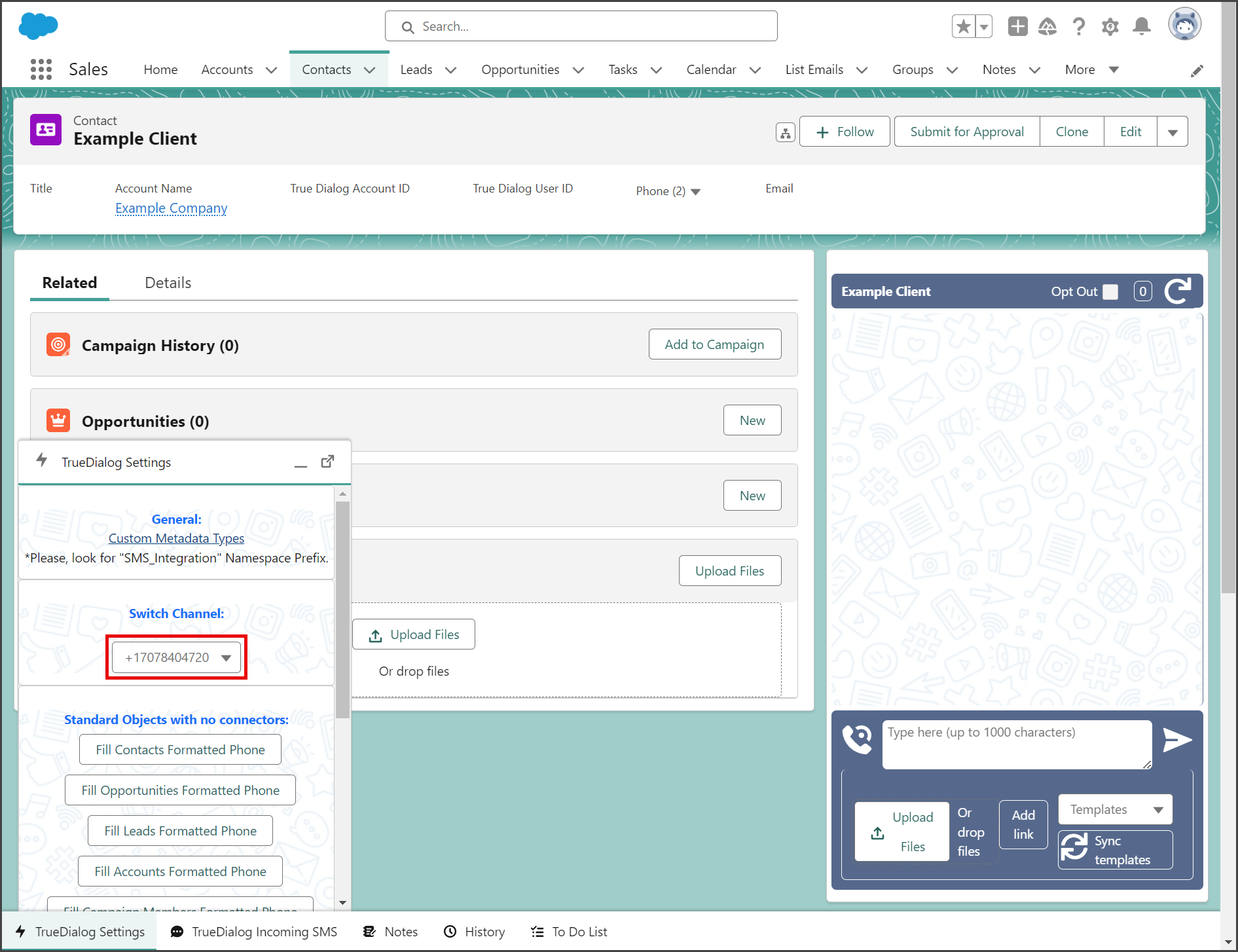1238x952 pixels.
Task: View the contact hierarchy icon
Action: click(x=785, y=132)
